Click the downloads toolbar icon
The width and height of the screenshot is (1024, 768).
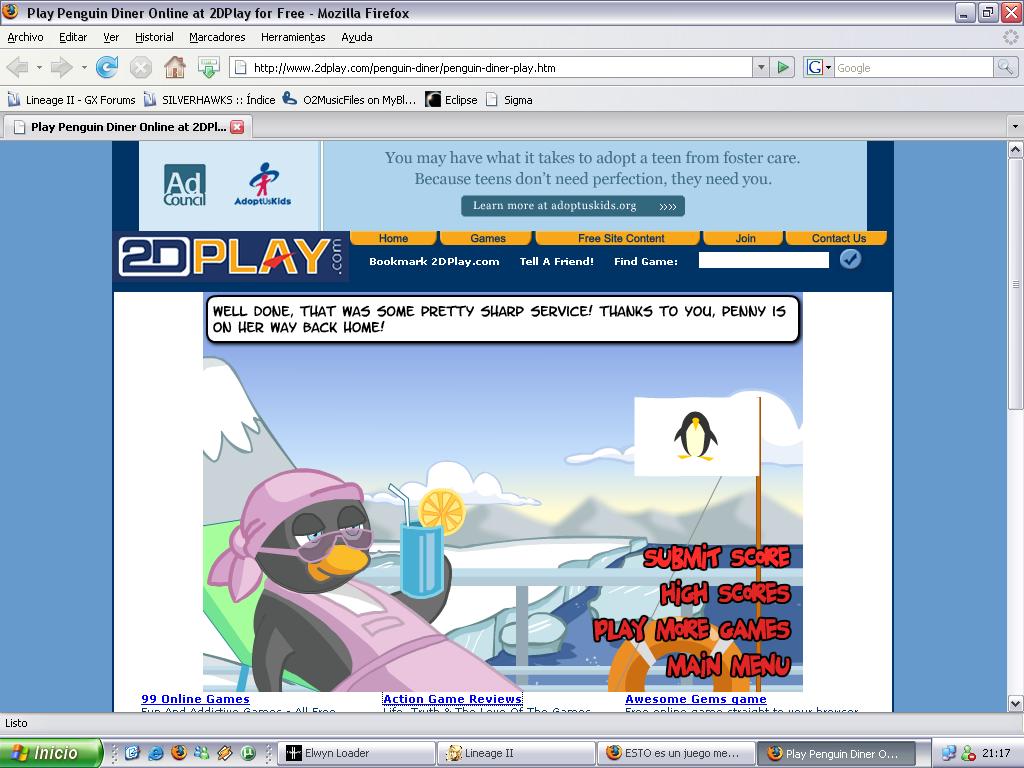point(208,67)
